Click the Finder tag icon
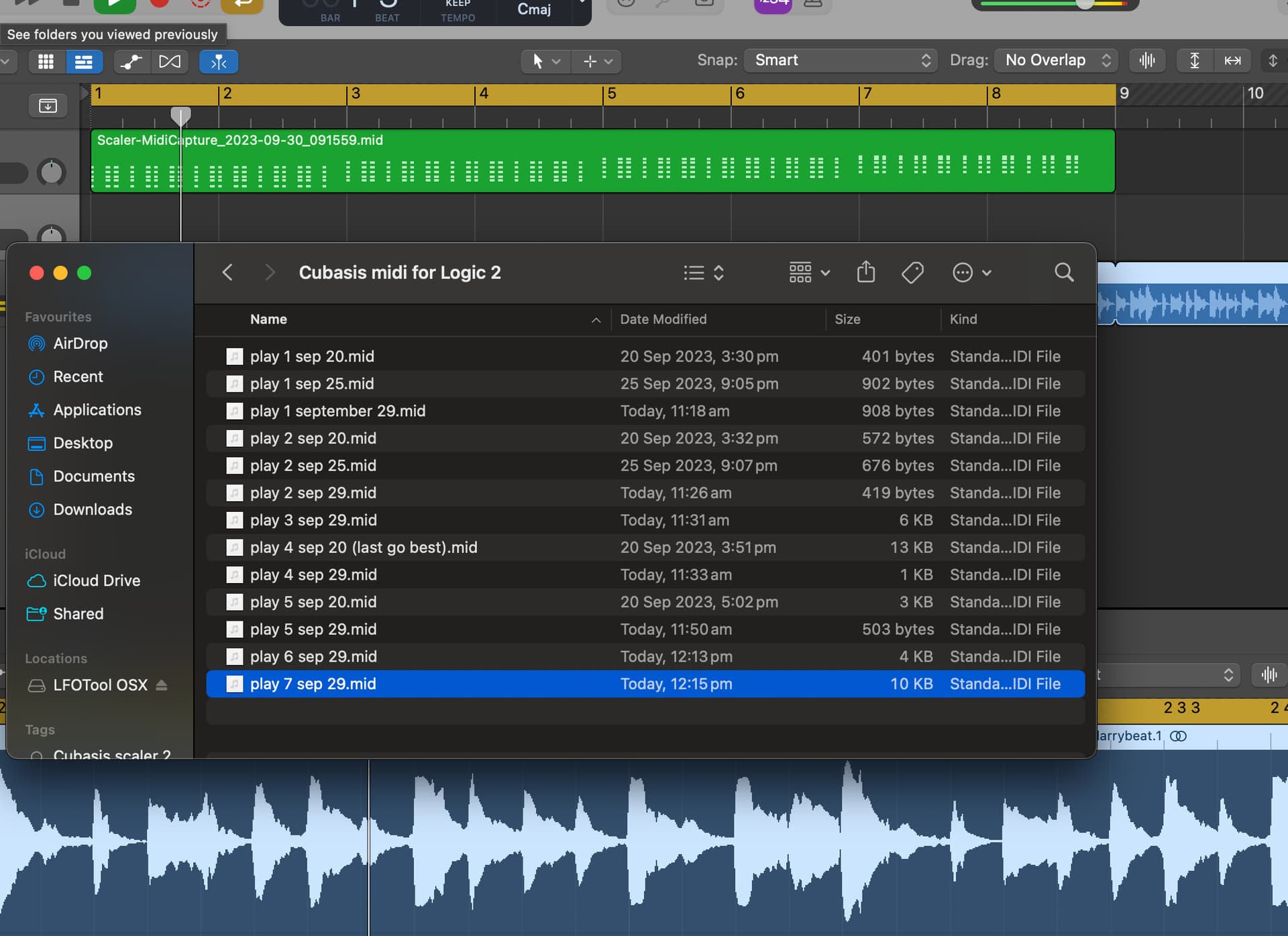Viewport: 1288px width, 936px height. [x=912, y=272]
